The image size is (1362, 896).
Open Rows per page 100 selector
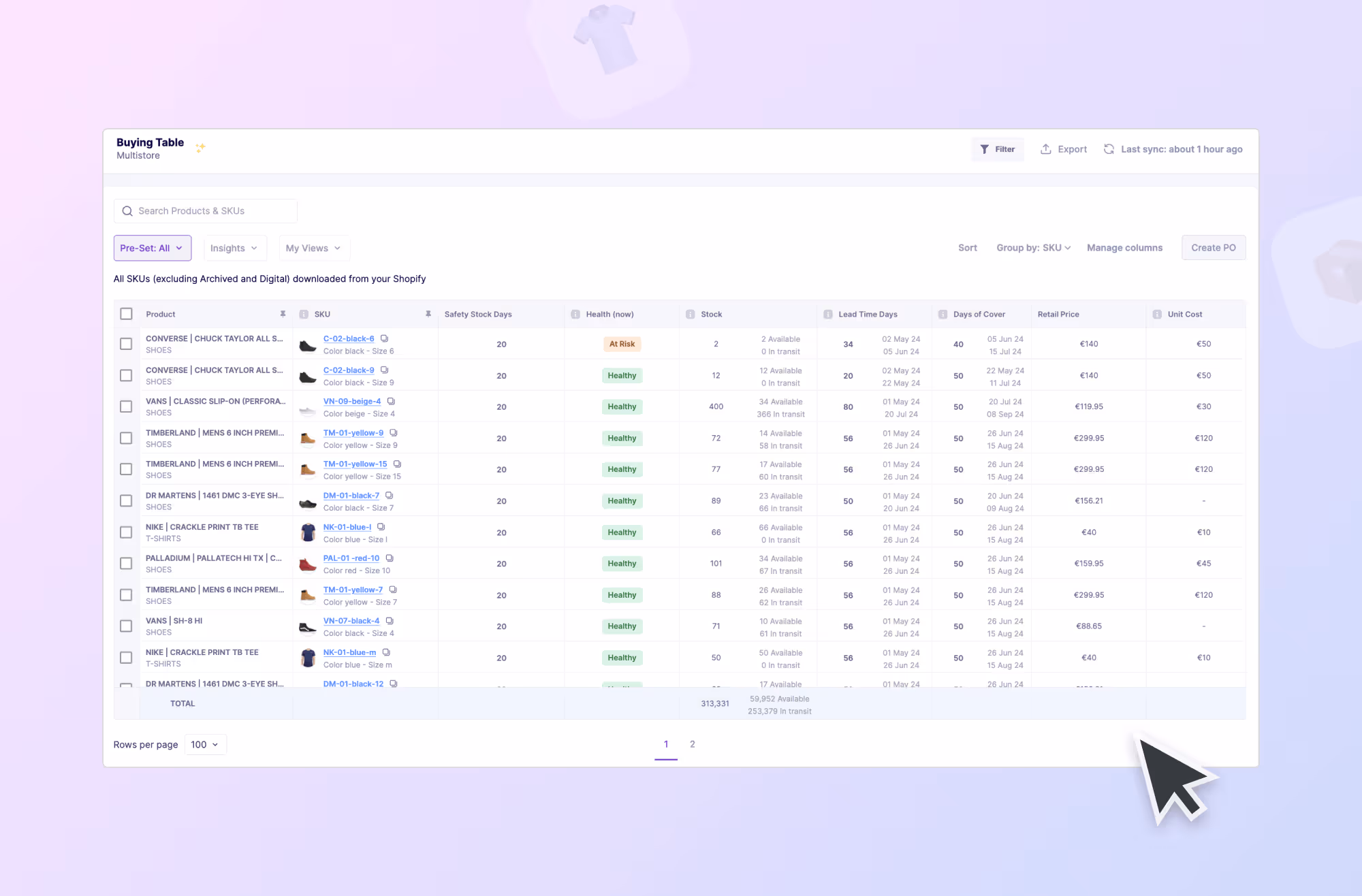pos(205,744)
